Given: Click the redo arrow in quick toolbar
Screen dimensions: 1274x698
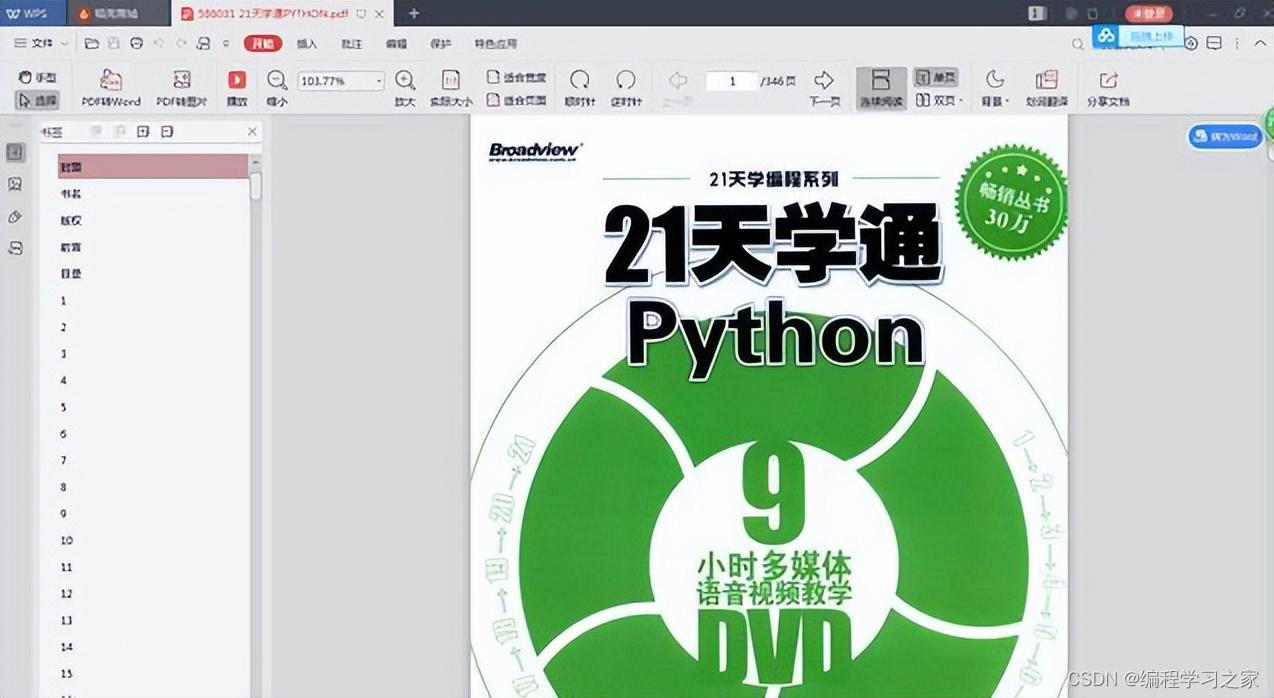Looking at the screenshot, I should [181, 43].
